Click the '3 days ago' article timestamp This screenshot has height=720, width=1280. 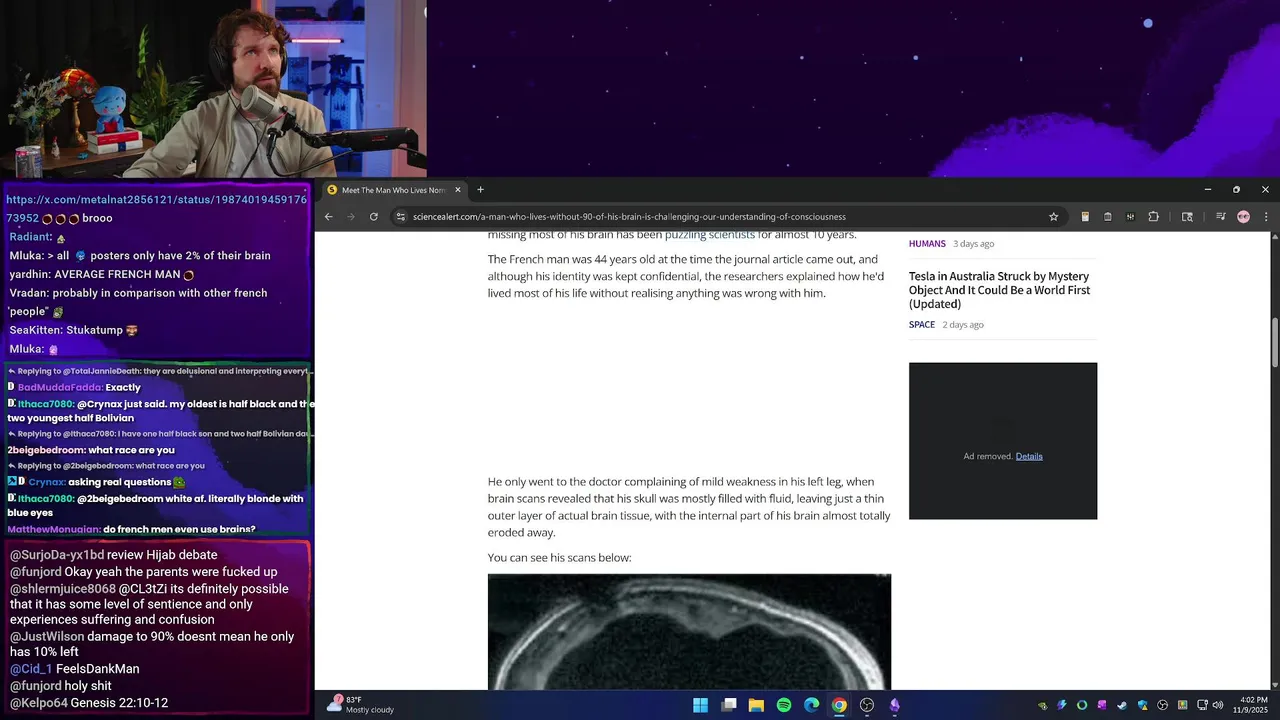973,244
